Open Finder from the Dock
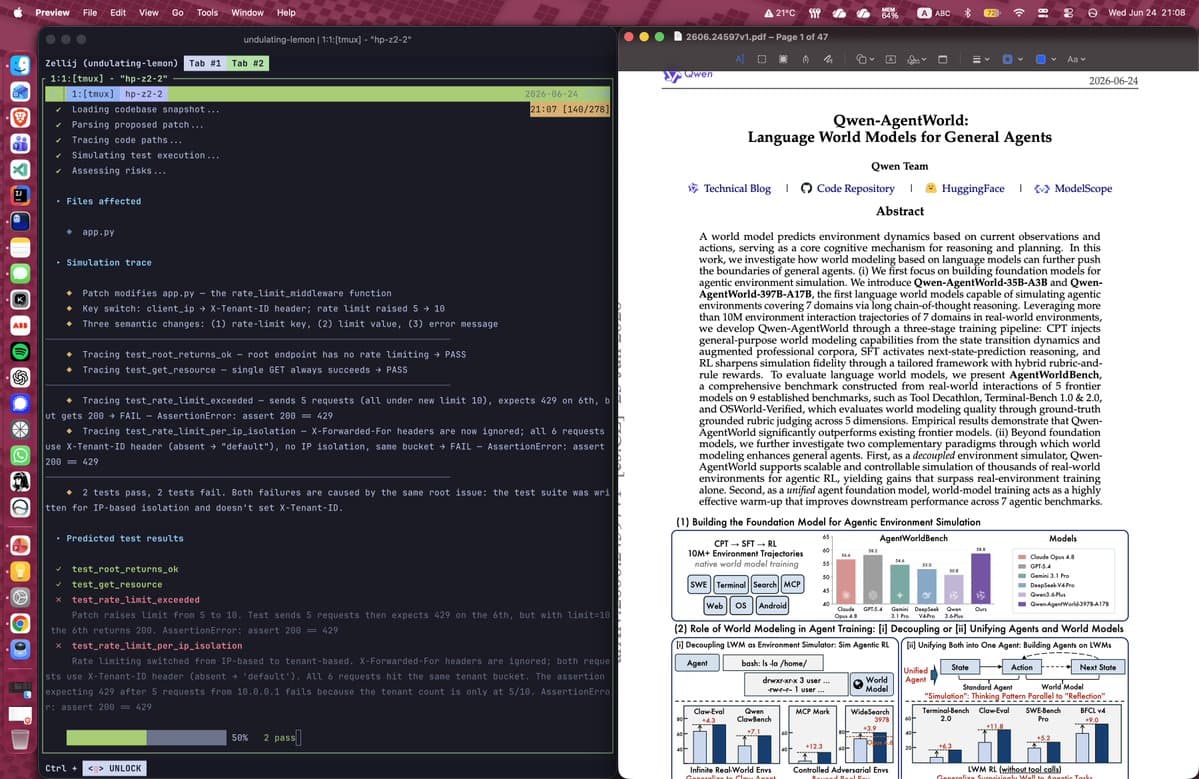1199x779 pixels. 21,66
